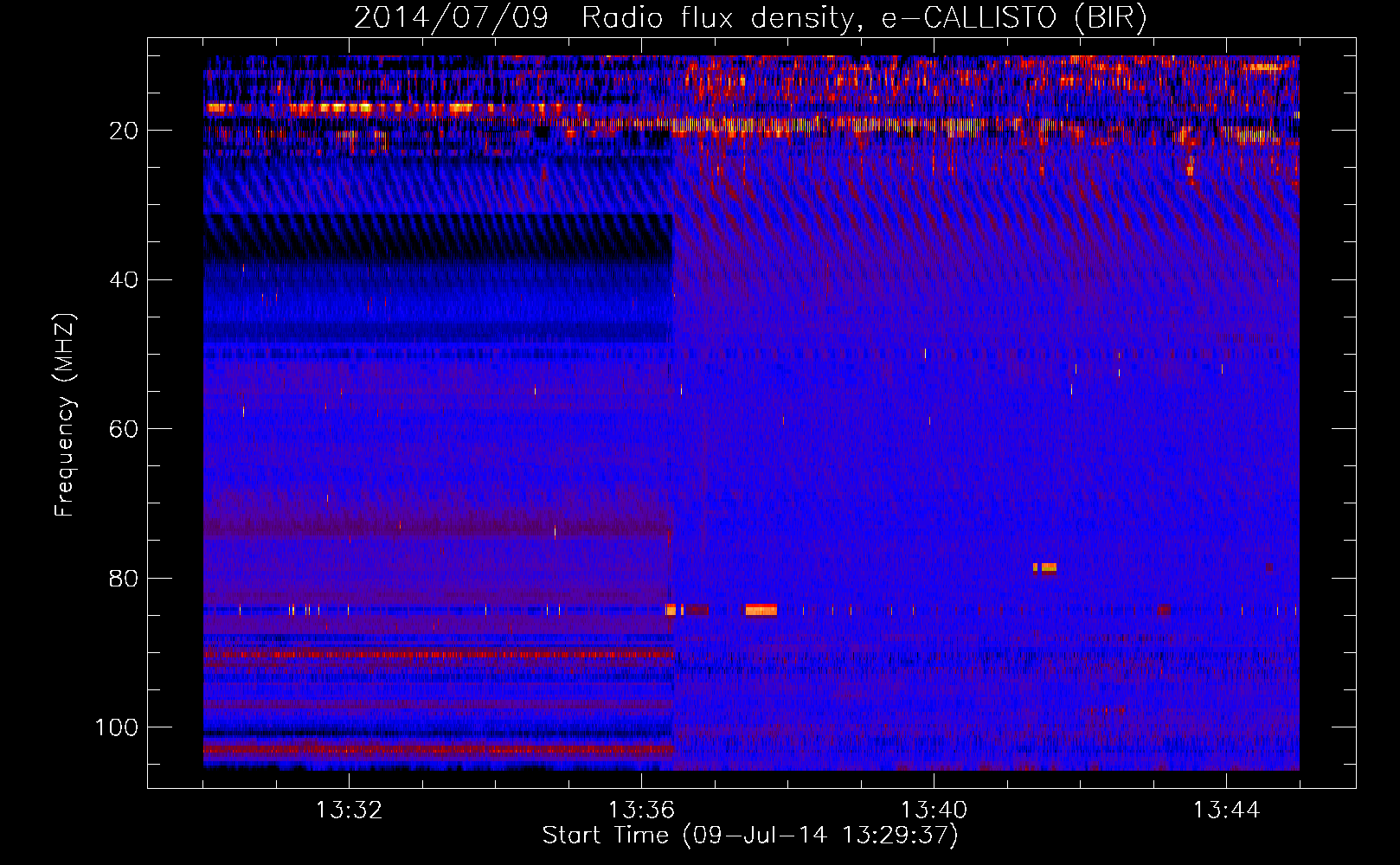Click the 13:36 time tick label
The image size is (1400, 865).
coord(641,811)
